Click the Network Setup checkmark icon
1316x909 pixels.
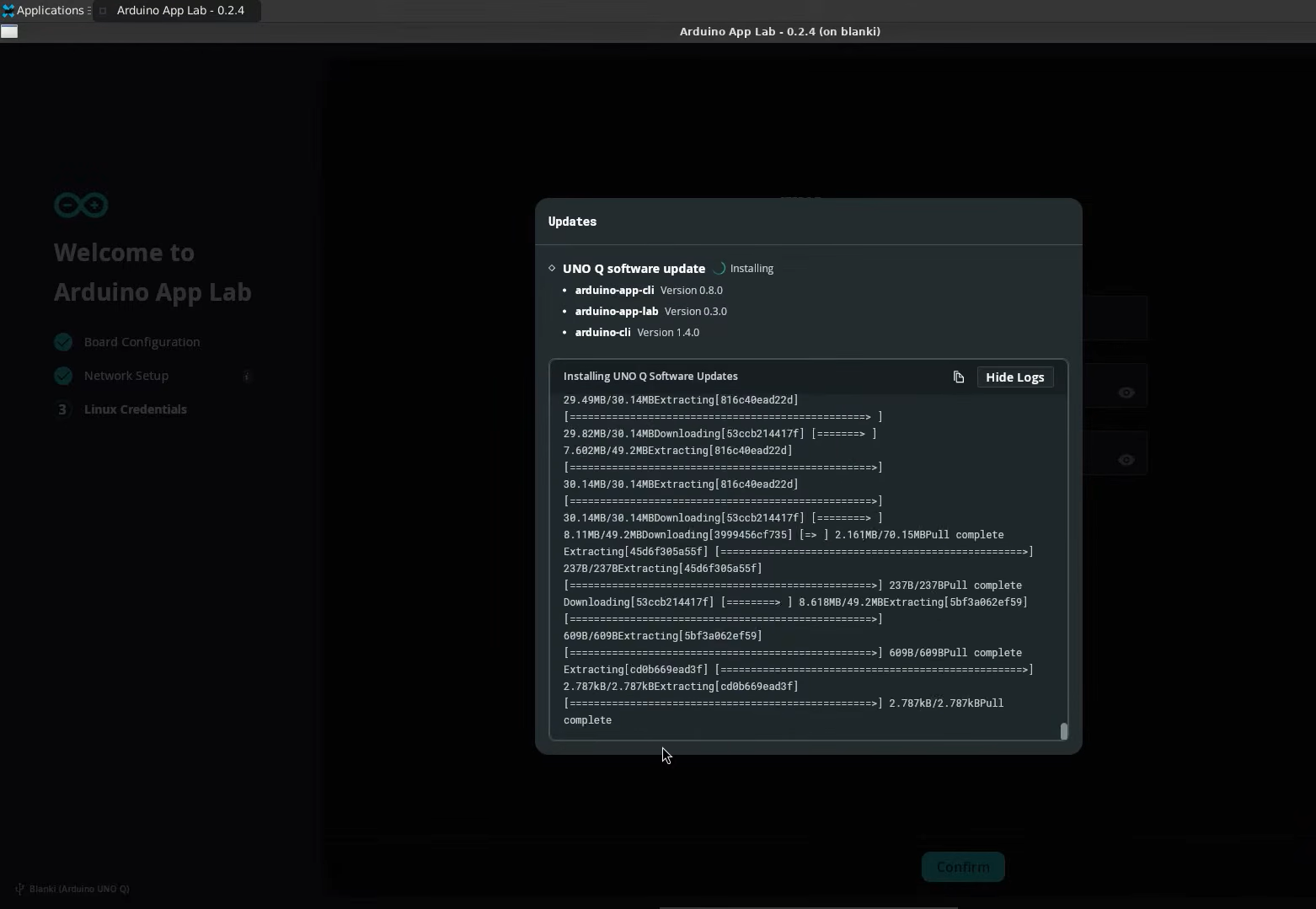[63, 376]
